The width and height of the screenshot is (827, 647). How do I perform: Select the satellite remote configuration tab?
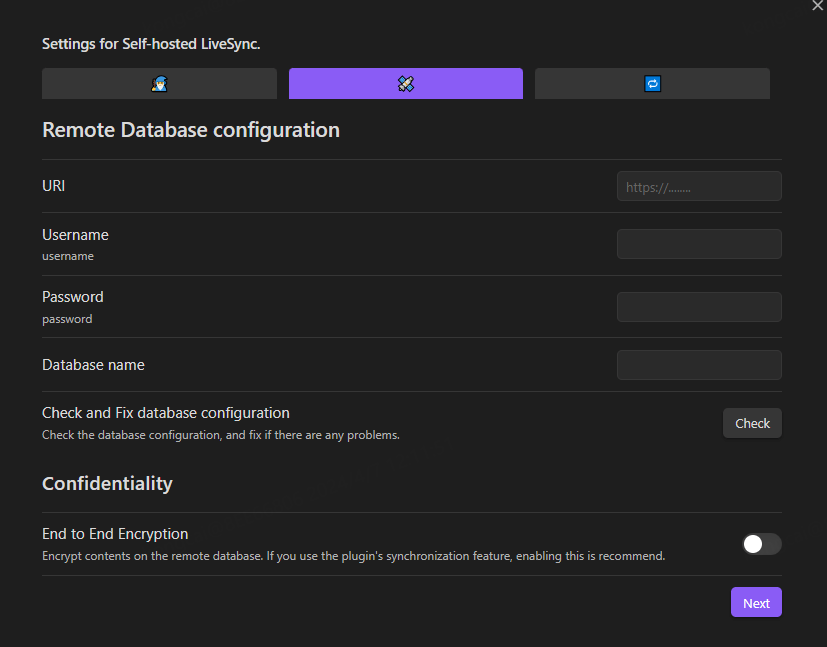click(405, 84)
